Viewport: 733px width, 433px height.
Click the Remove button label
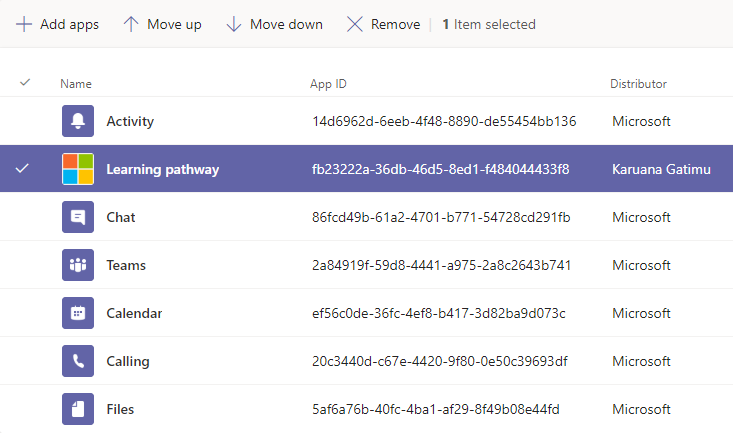coord(395,24)
